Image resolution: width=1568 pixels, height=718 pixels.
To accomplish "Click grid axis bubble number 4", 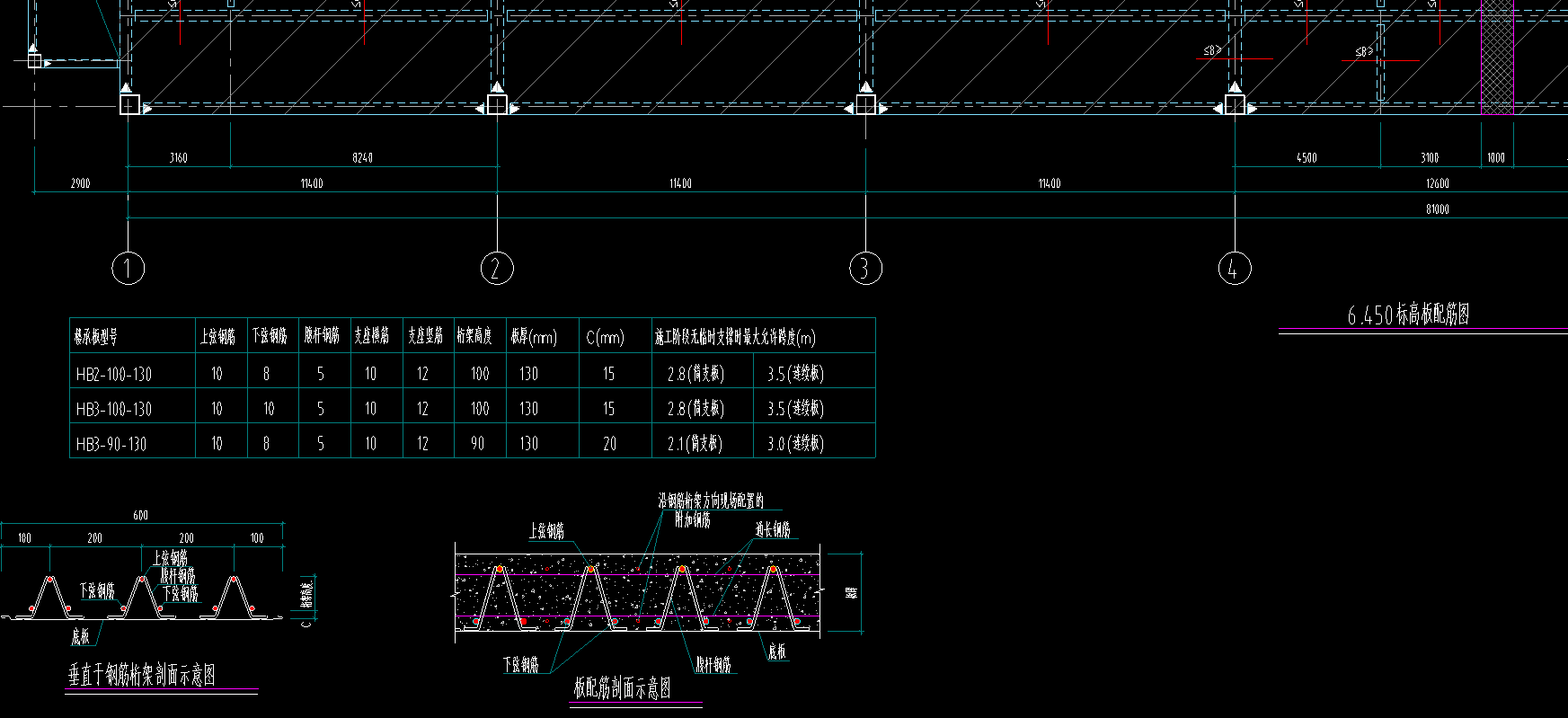I will point(1234,268).
